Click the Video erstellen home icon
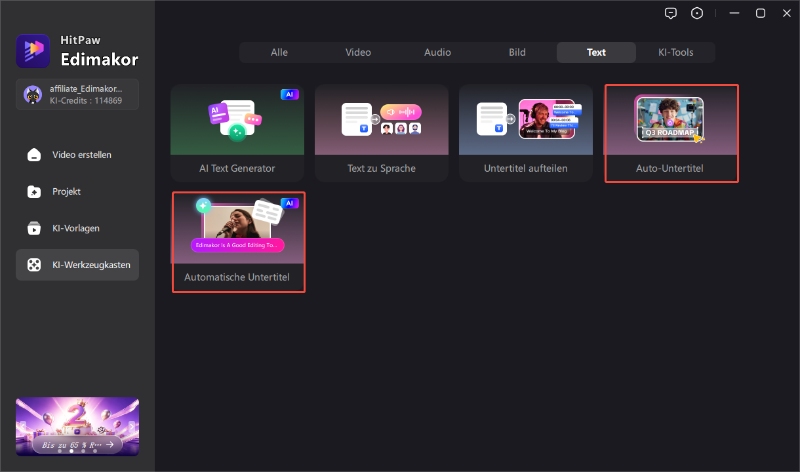The height and width of the screenshot is (472, 800). [34, 155]
